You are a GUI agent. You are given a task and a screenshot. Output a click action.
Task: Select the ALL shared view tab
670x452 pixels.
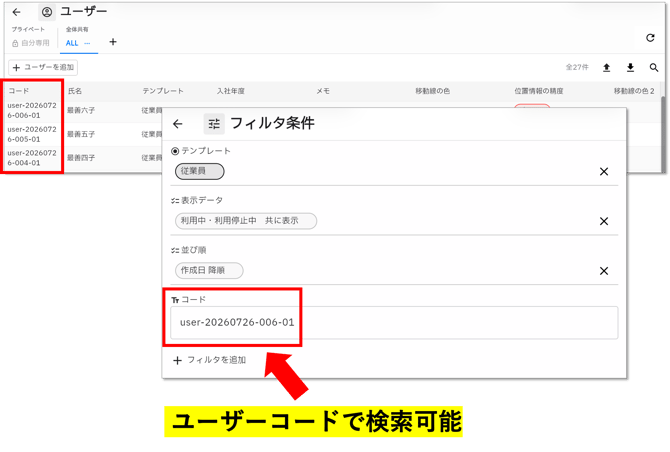[x=72, y=43]
